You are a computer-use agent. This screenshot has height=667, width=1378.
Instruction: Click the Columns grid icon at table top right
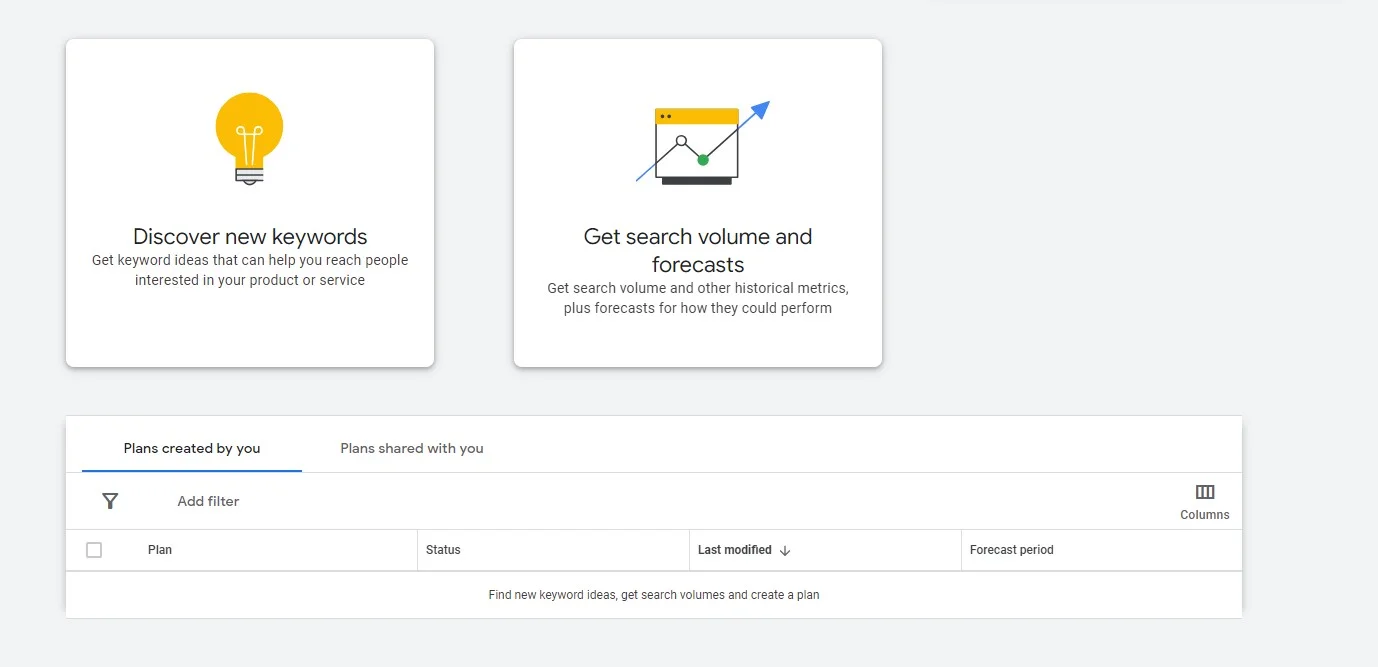tap(1204, 491)
